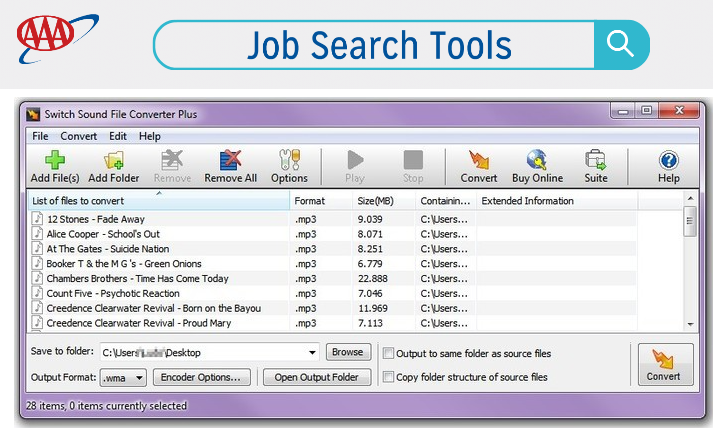Click the greyed Remove toolbar icon

click(x=172, y=160)
